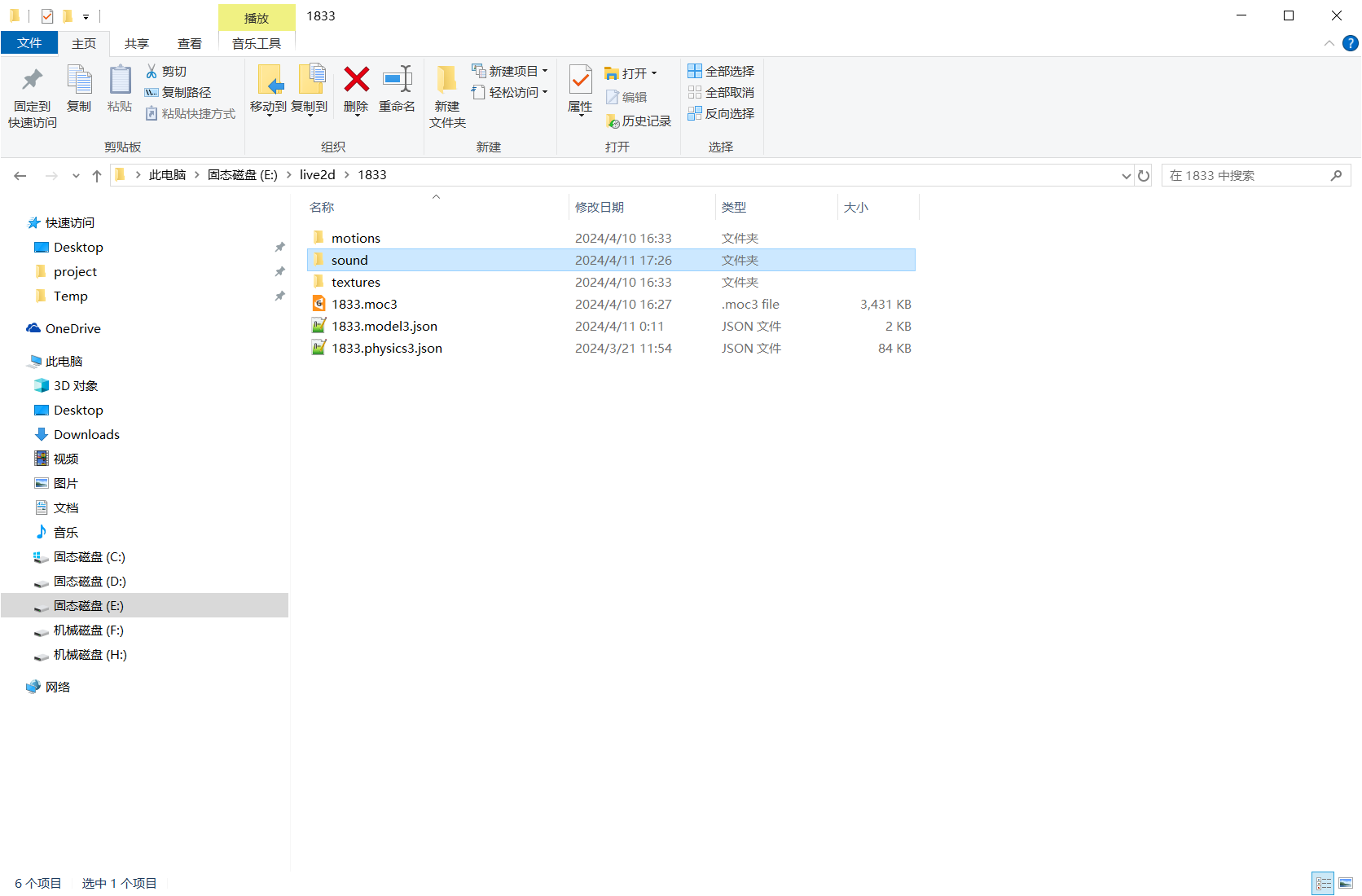This screenshot has height=896, width=1362.
Task: Click the red Delete (删除) icon
Action: pyautogui.click(x=356, y=80)
